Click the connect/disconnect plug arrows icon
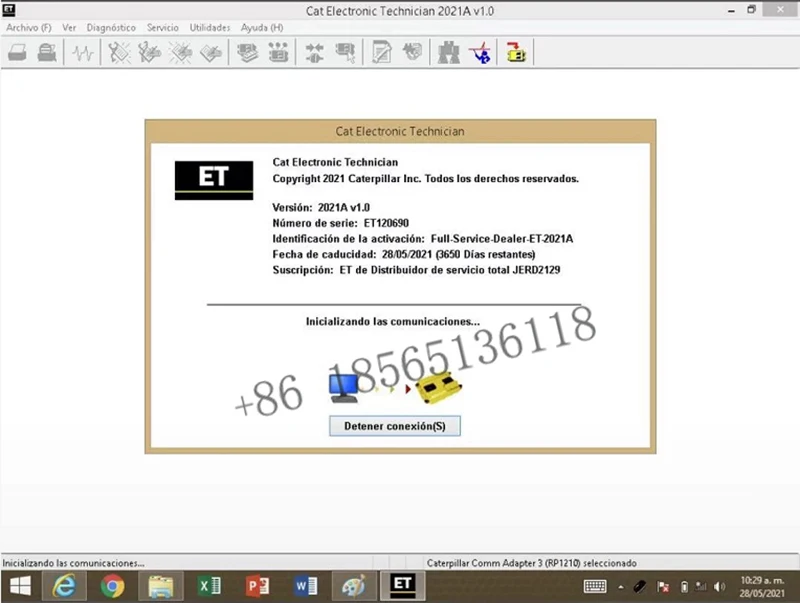 click(x=314, y=53)
